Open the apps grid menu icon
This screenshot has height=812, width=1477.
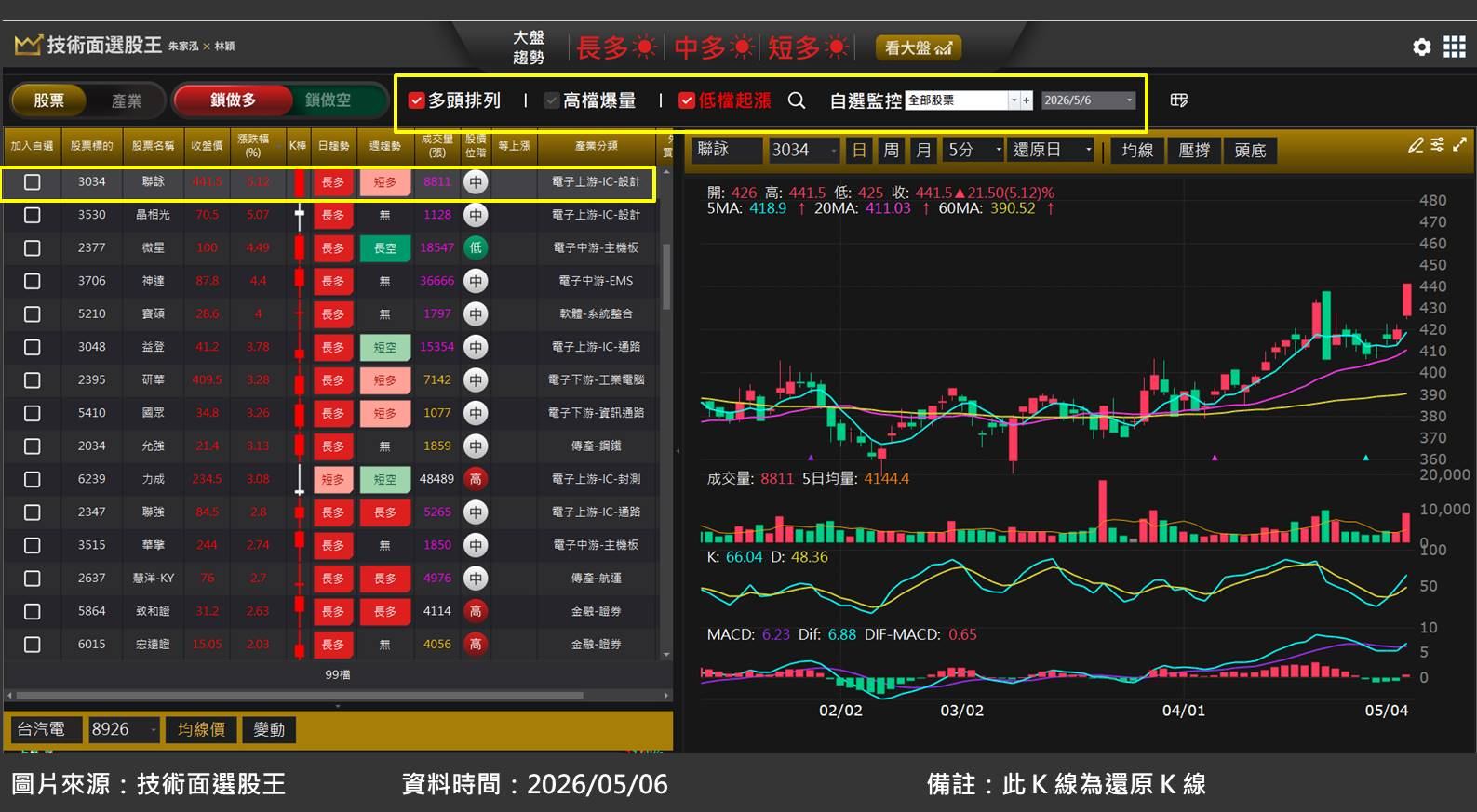(1454, 47)
